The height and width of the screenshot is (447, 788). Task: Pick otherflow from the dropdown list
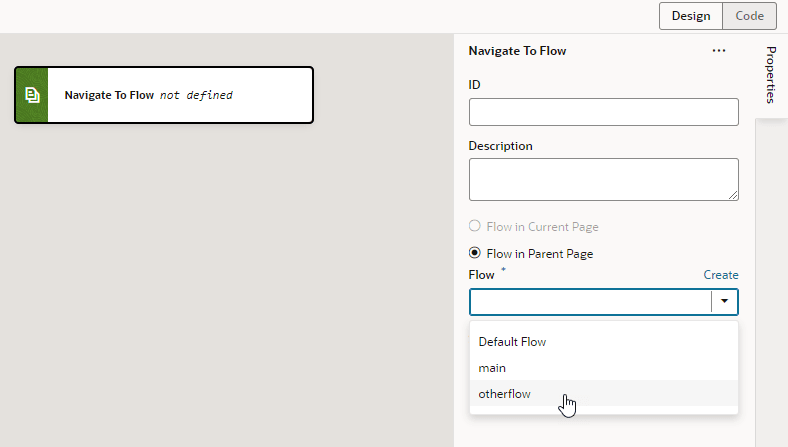pos(505,394)
